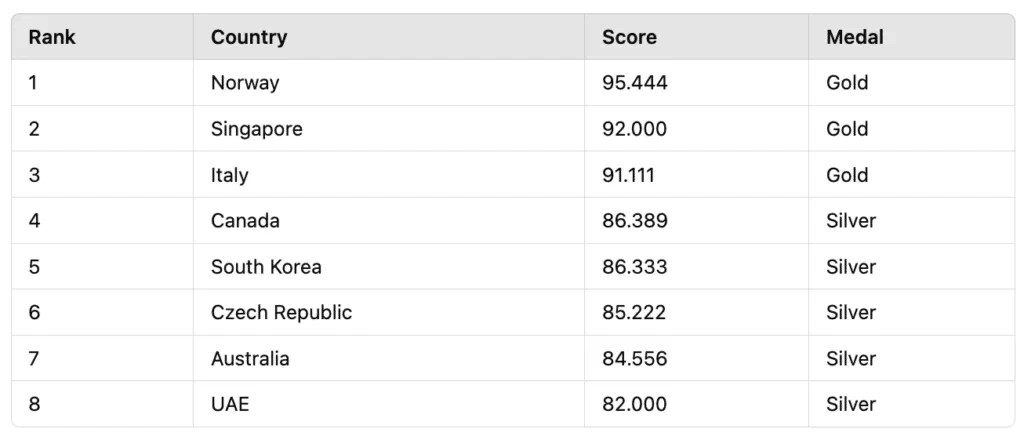The width and height of the screenshot is (1024, 436).
Task: Select the Singapore country cell
Action: (256, 129)
